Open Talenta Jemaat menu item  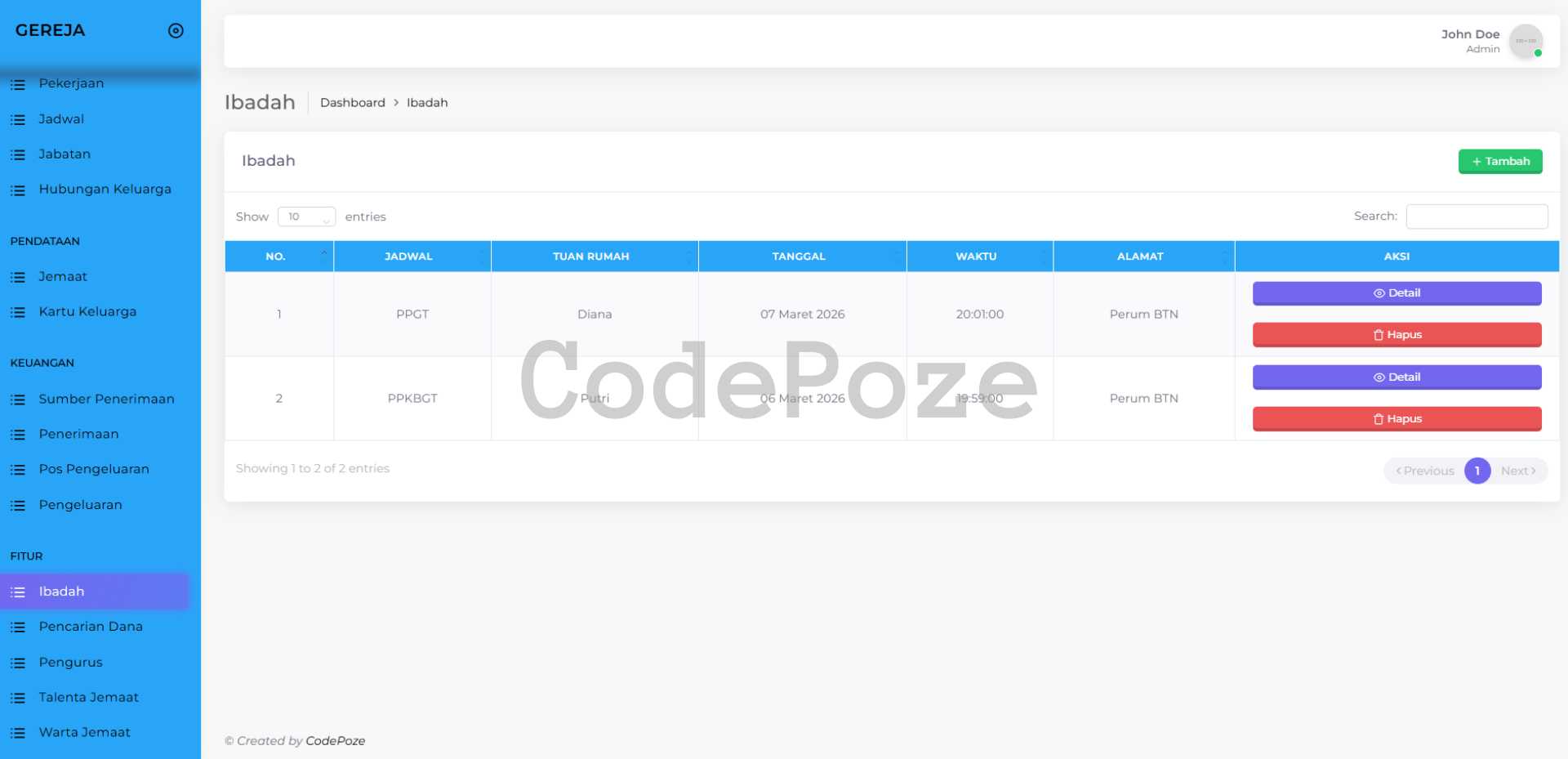pos(88,697)
